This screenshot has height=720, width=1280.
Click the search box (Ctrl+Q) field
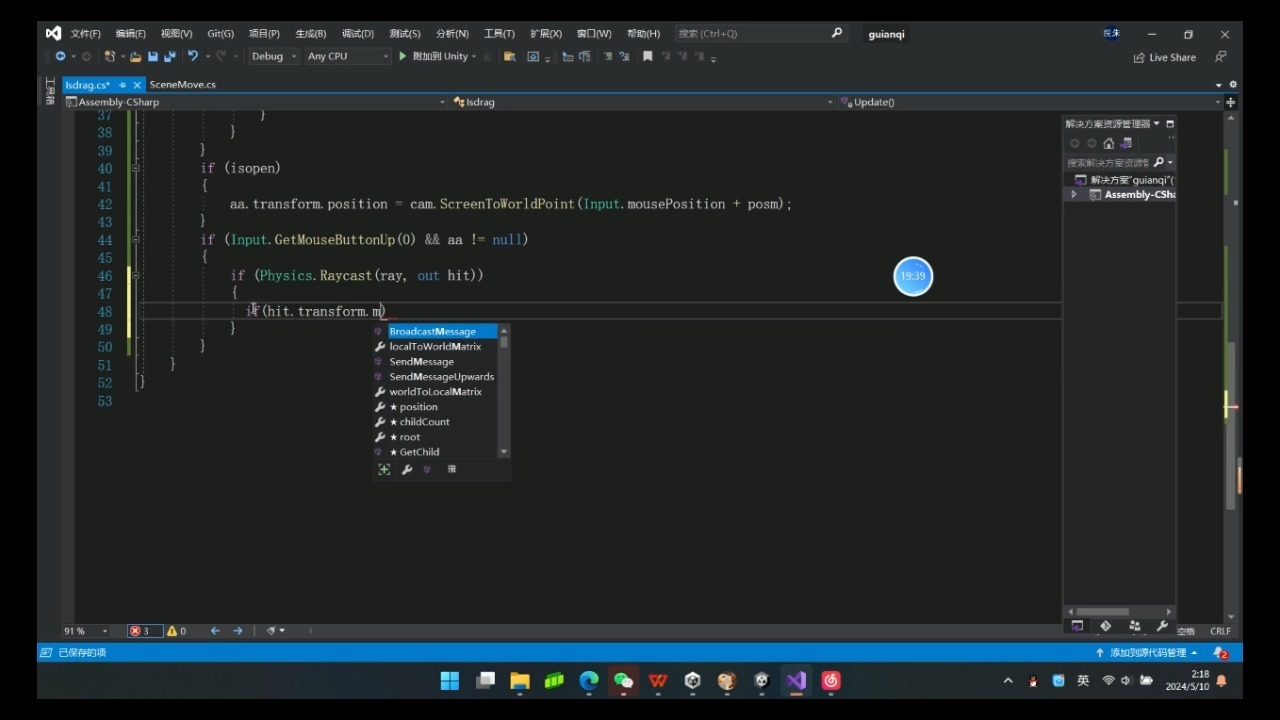pyautogui.click(x=760, y=33)
